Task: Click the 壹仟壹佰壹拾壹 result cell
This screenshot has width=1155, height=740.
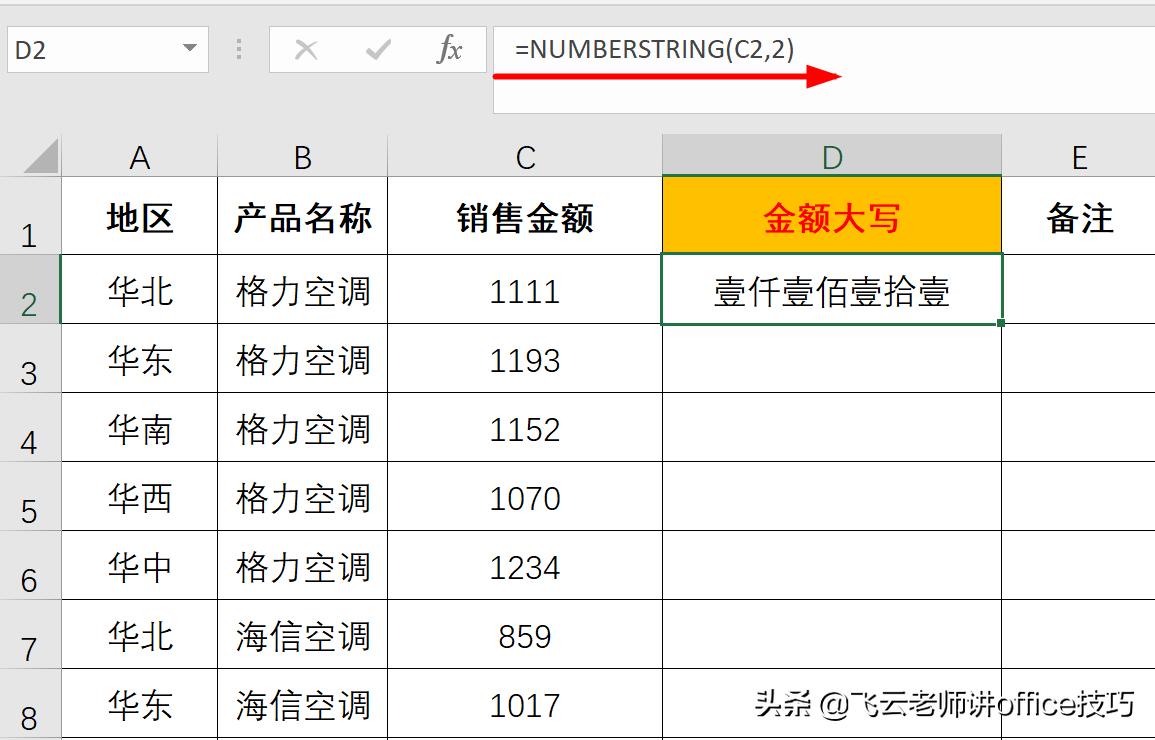Action: point(831,292)
